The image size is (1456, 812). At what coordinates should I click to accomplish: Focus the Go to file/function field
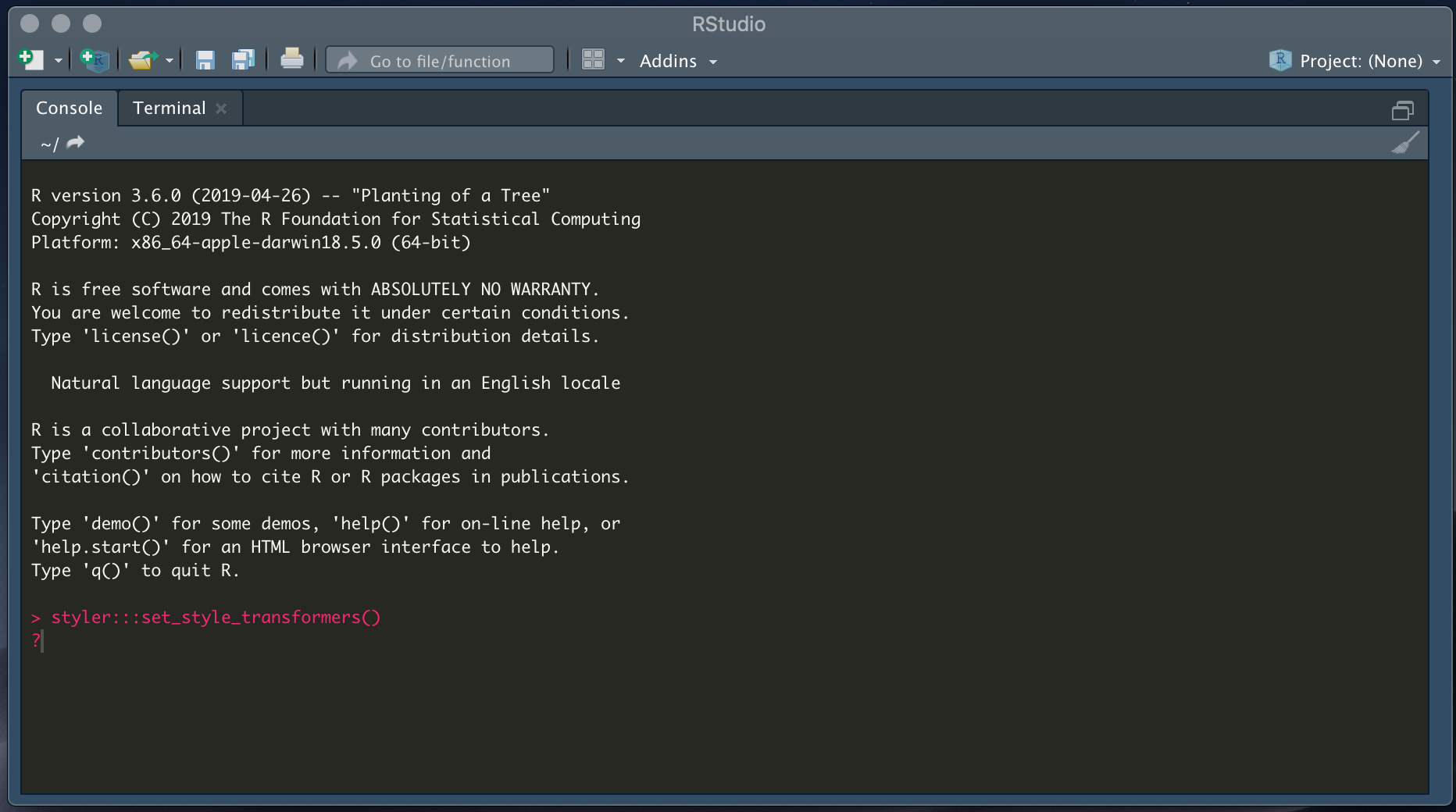coord(440,60)
